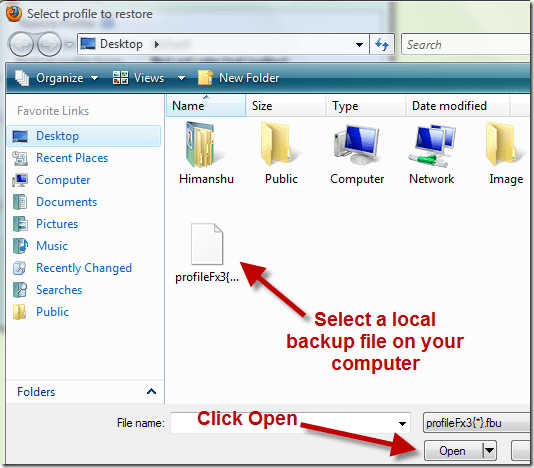Sort by the Name column header
This screenshot has height=468, width=534.
(206, 106)
